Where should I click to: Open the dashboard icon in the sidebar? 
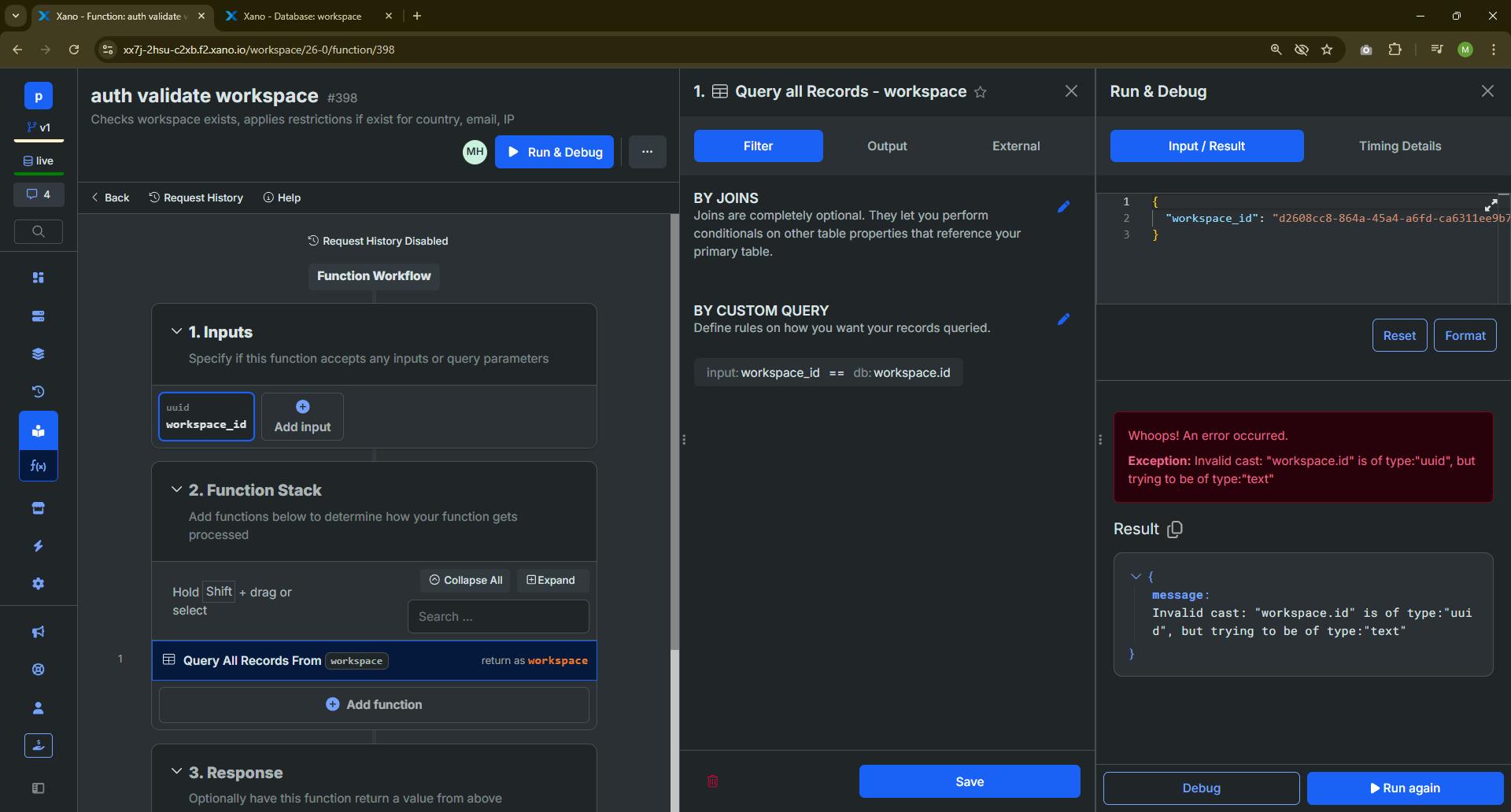pyautogui.click(x=39, y=278)
